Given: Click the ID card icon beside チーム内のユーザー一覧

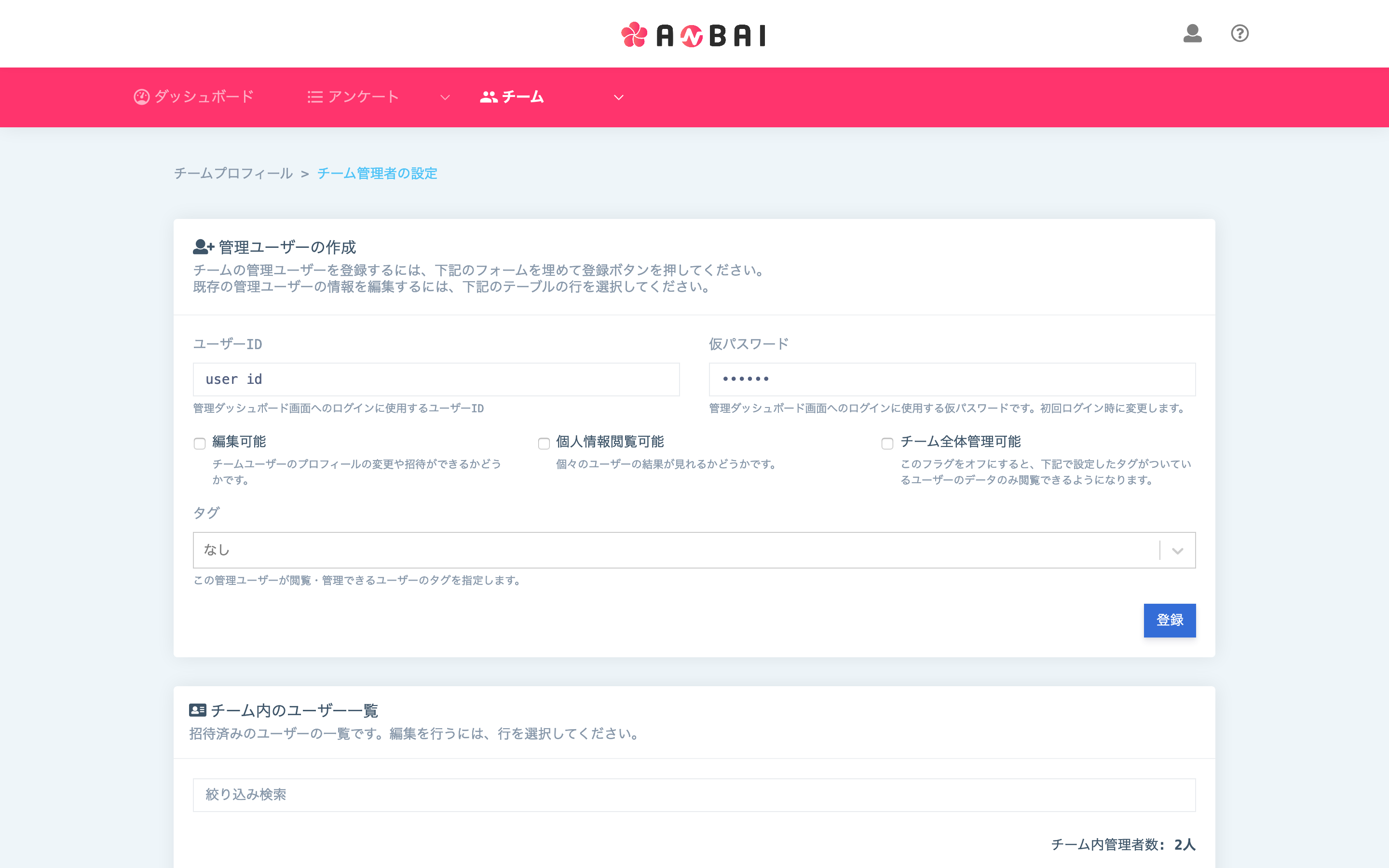Looking at the screenshot, I should tap(197, 710).
